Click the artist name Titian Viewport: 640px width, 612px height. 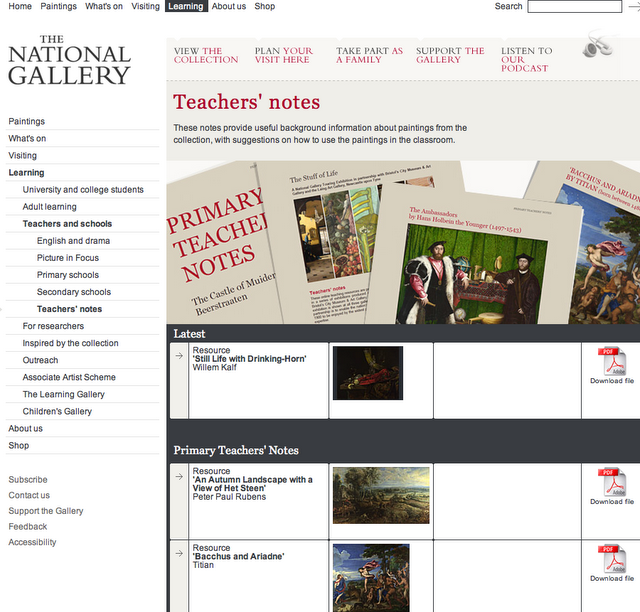(203, 565)
